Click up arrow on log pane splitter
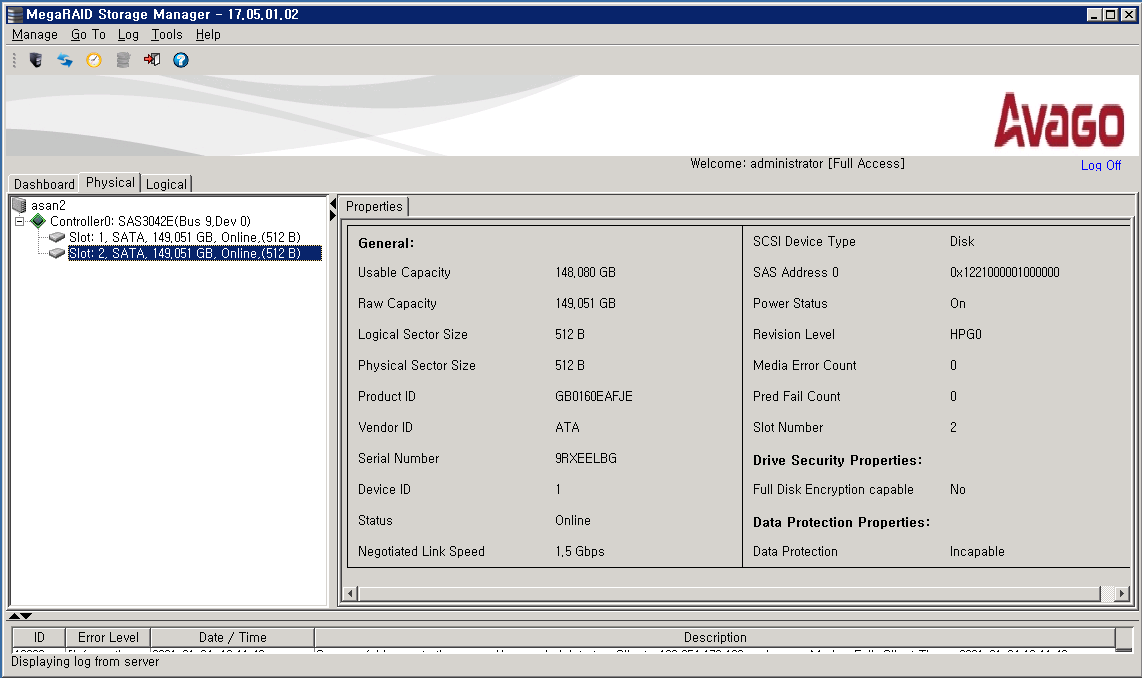The height and width of the screenshot is (678, 1142). (x=14, y=616)
